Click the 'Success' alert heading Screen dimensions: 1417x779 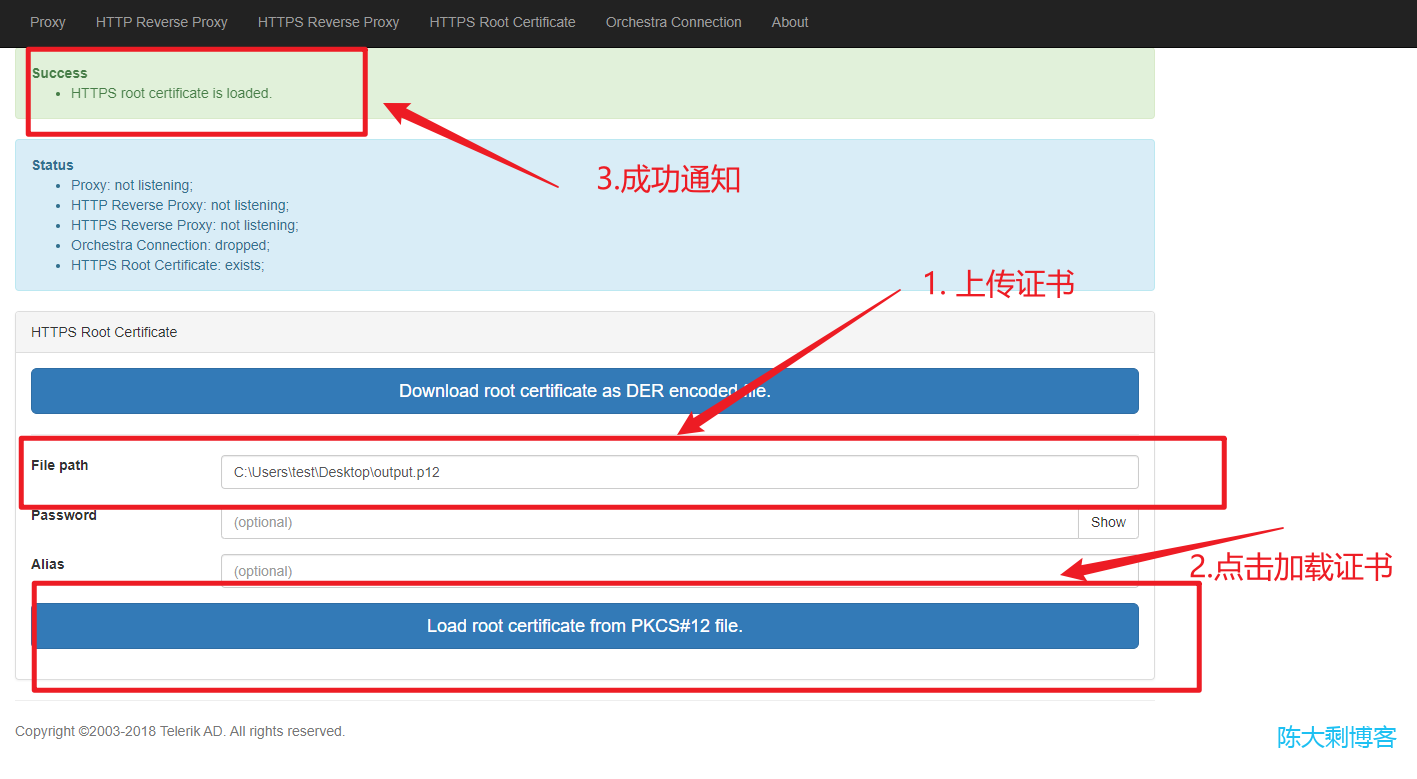click(x=60, y=73)
